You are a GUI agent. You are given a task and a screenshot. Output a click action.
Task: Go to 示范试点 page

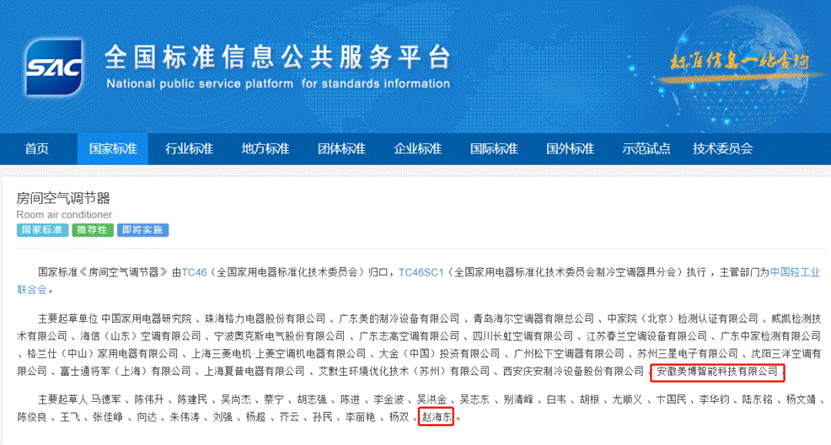click(646, 149)
